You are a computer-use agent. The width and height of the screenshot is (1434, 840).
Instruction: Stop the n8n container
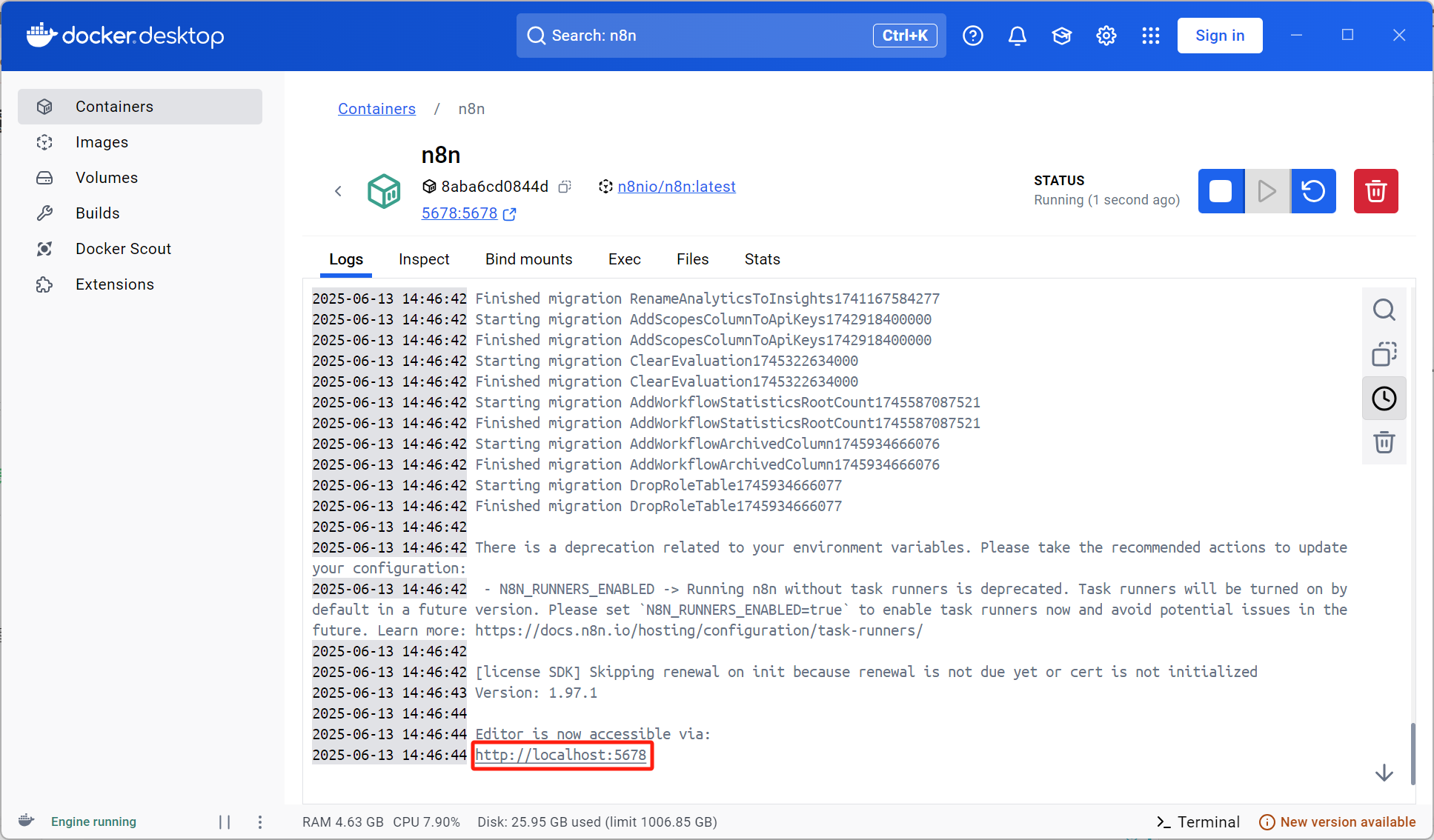coord(1221,191)
